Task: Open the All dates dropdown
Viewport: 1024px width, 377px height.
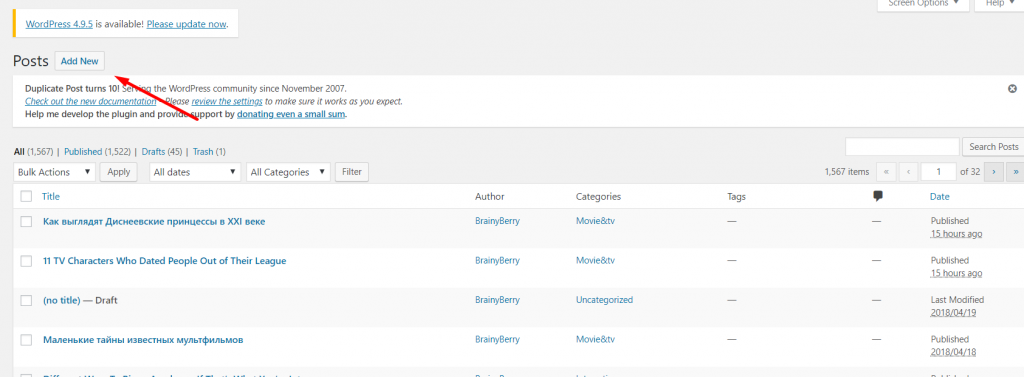Action: [195, 172]
